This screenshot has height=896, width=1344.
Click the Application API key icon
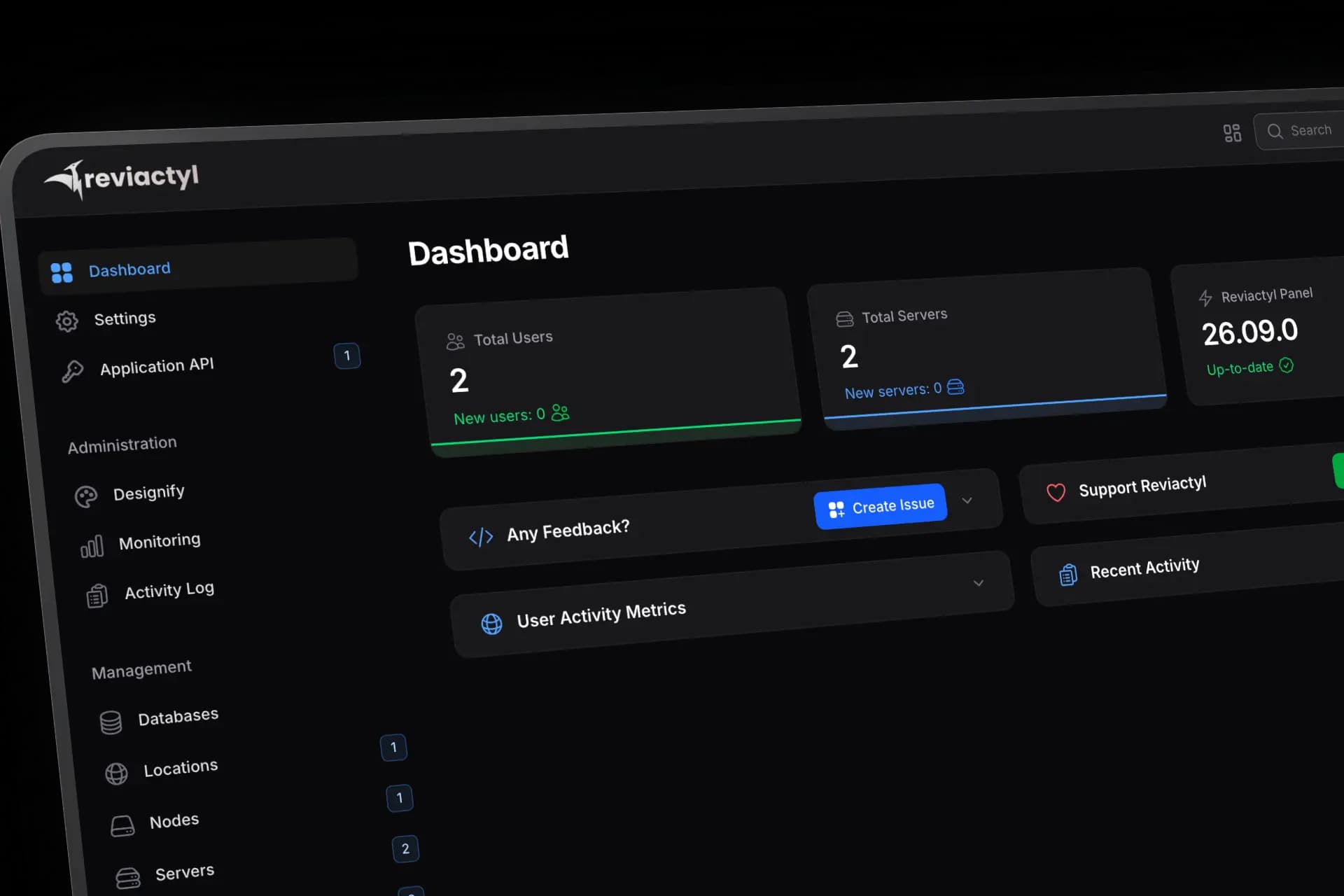click(72, 371)
